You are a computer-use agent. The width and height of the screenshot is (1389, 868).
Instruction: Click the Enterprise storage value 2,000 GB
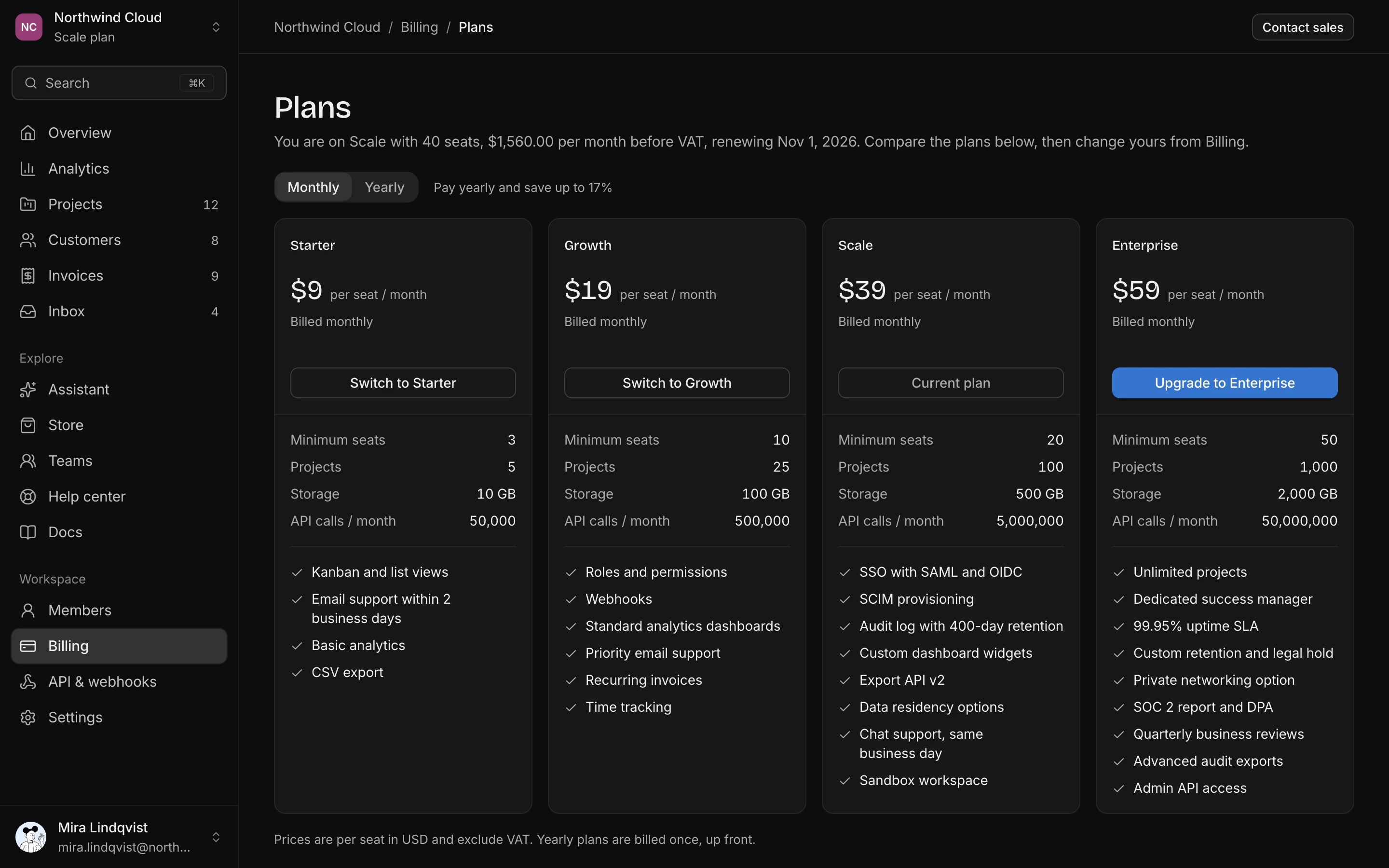(x=1307, y=494)
